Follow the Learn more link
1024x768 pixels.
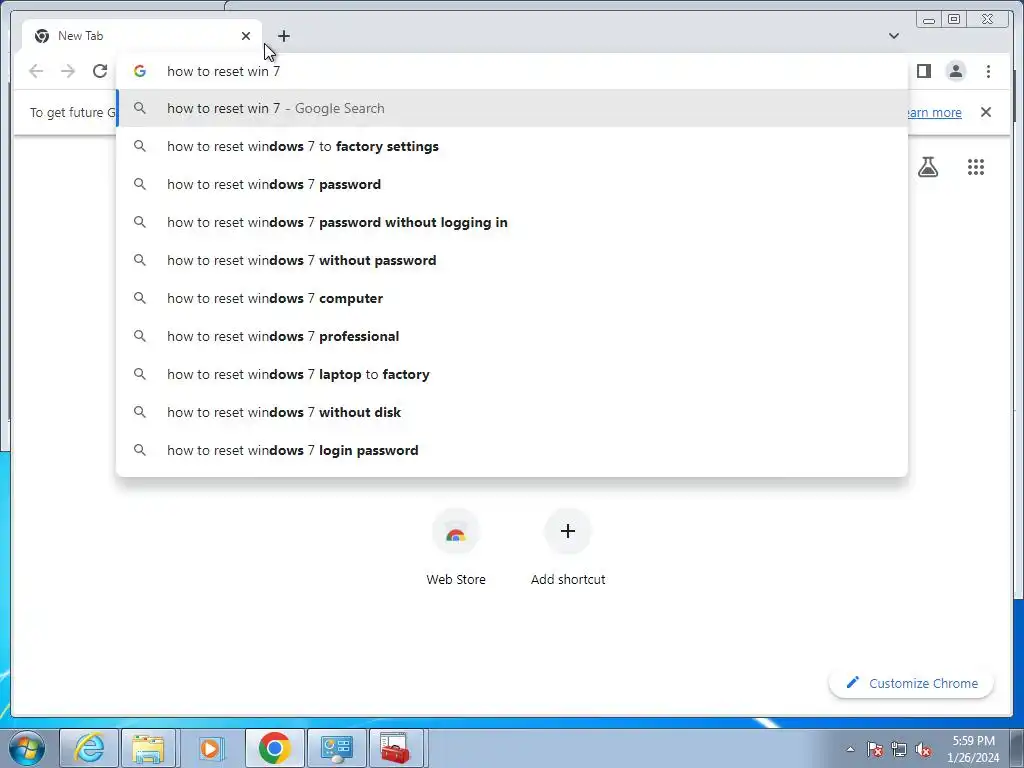(935, 112)
